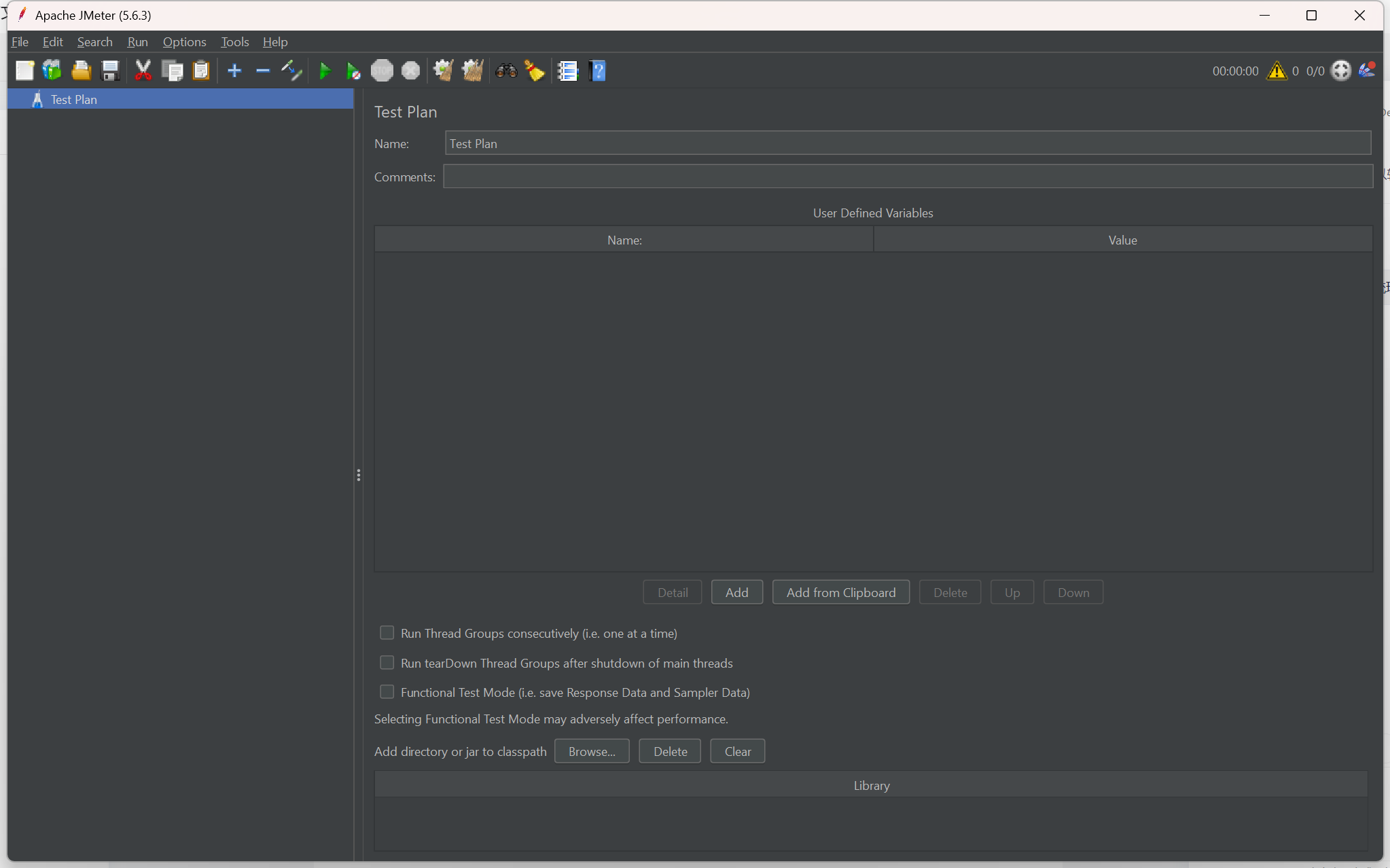The height and width of the screenshot is (868, 1390).
Task: Click the Cut scissors icon
Action: pyautogui.click(x=143, y=71)
